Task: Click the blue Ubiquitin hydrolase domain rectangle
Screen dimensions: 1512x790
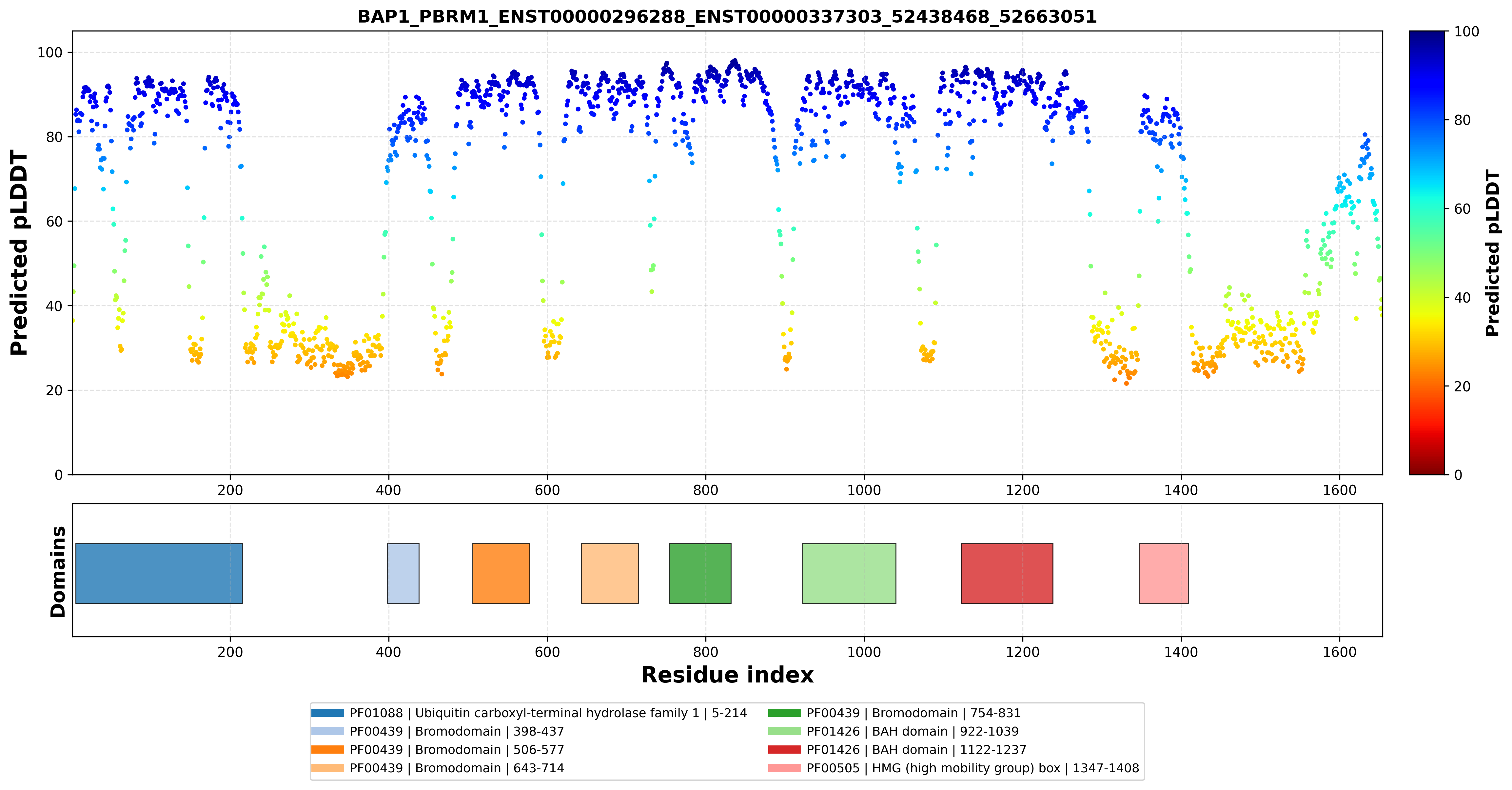Action: (x=159, y=573)
